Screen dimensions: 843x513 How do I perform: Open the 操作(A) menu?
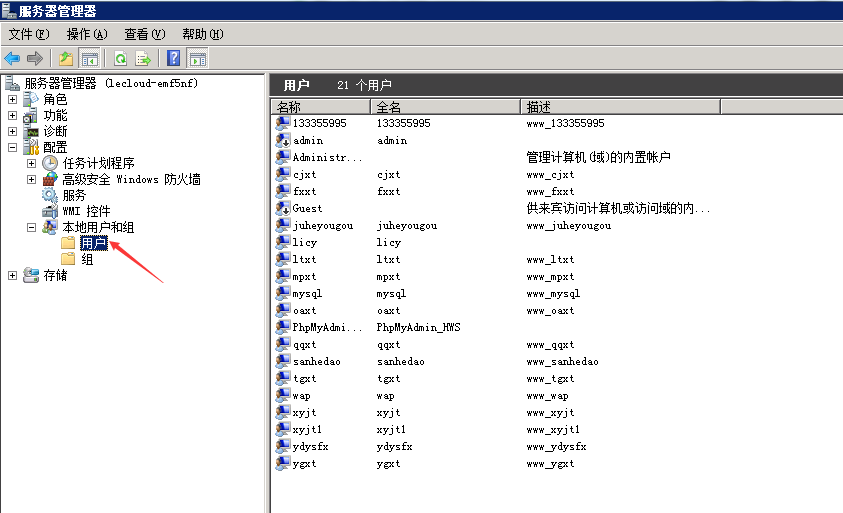point(87,34)
